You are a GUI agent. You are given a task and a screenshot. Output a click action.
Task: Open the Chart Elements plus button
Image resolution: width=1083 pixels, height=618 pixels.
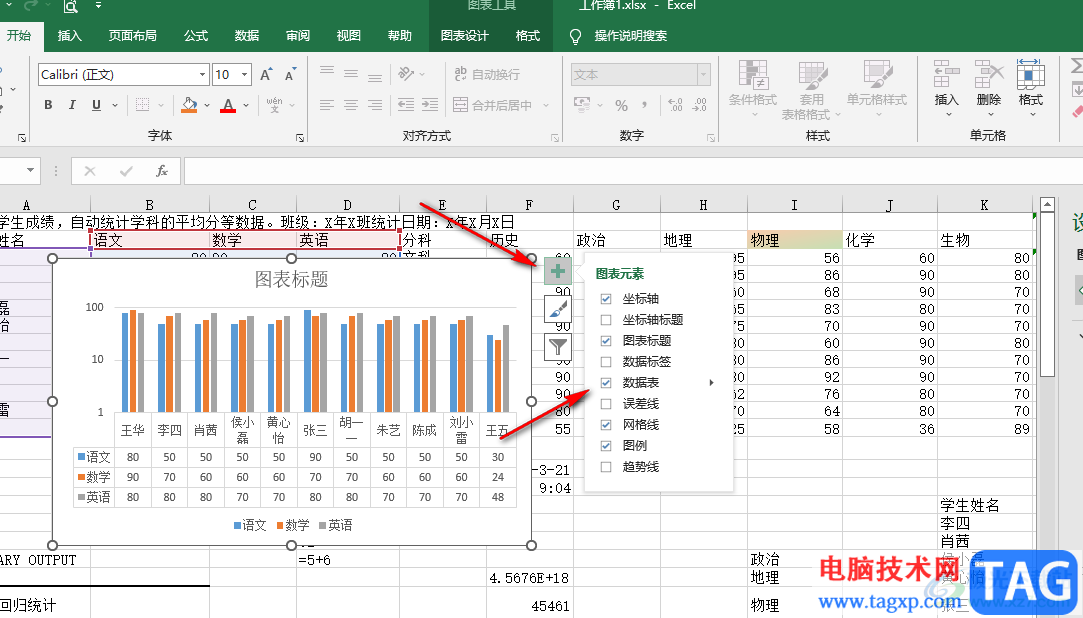point(558,272)
